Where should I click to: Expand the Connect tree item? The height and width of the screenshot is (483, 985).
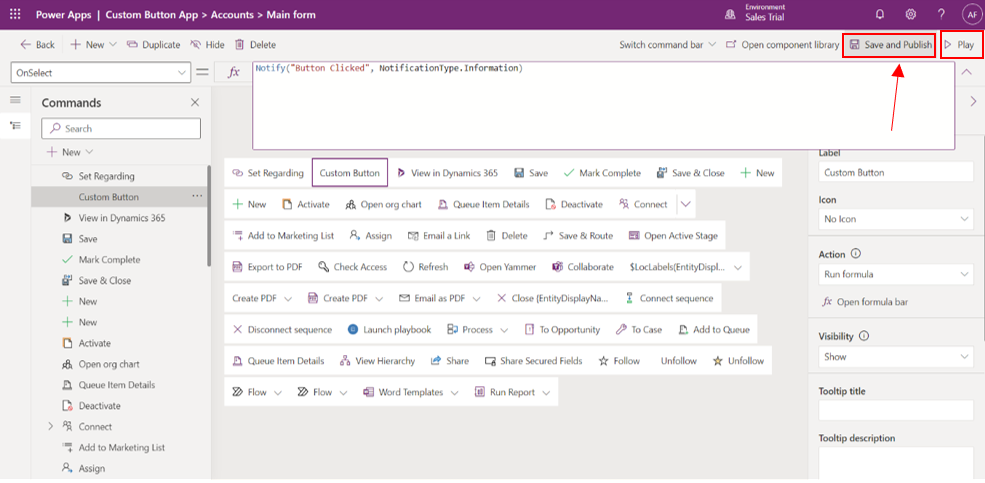tap(51, 426)
